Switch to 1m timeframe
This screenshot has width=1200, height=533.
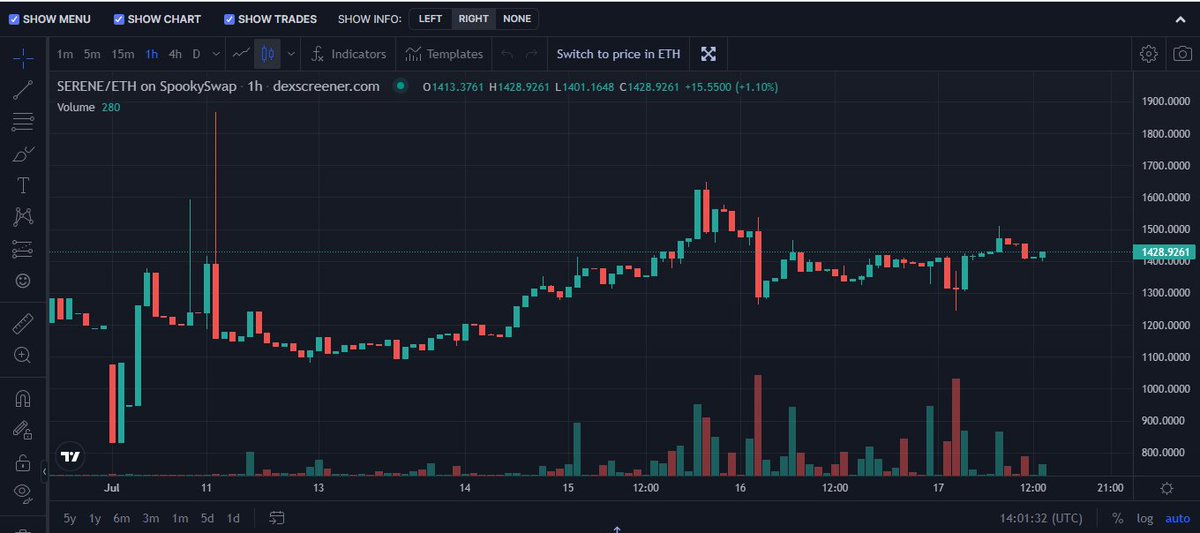[65, 54]
